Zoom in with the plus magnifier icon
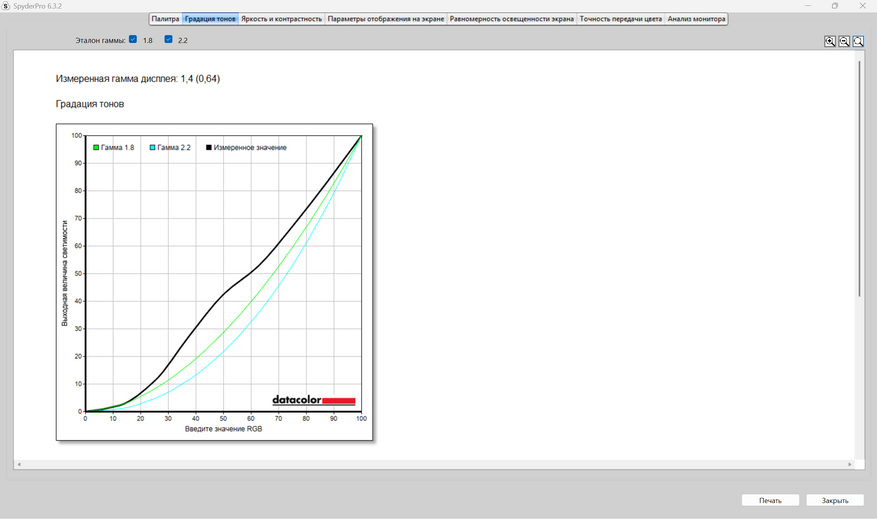Viewport: 877px width, 519px height. click(x=830, y=41)
